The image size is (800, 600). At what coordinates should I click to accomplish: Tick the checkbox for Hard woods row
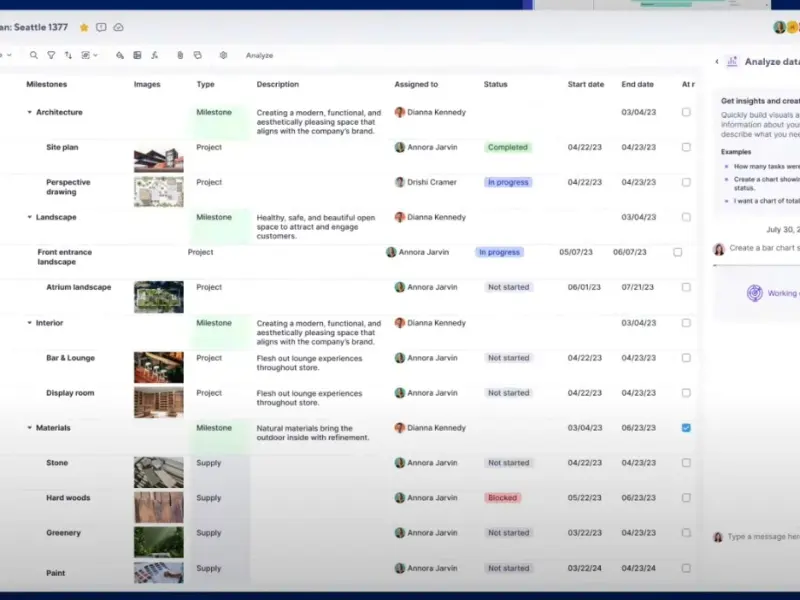tap(686, 498)
